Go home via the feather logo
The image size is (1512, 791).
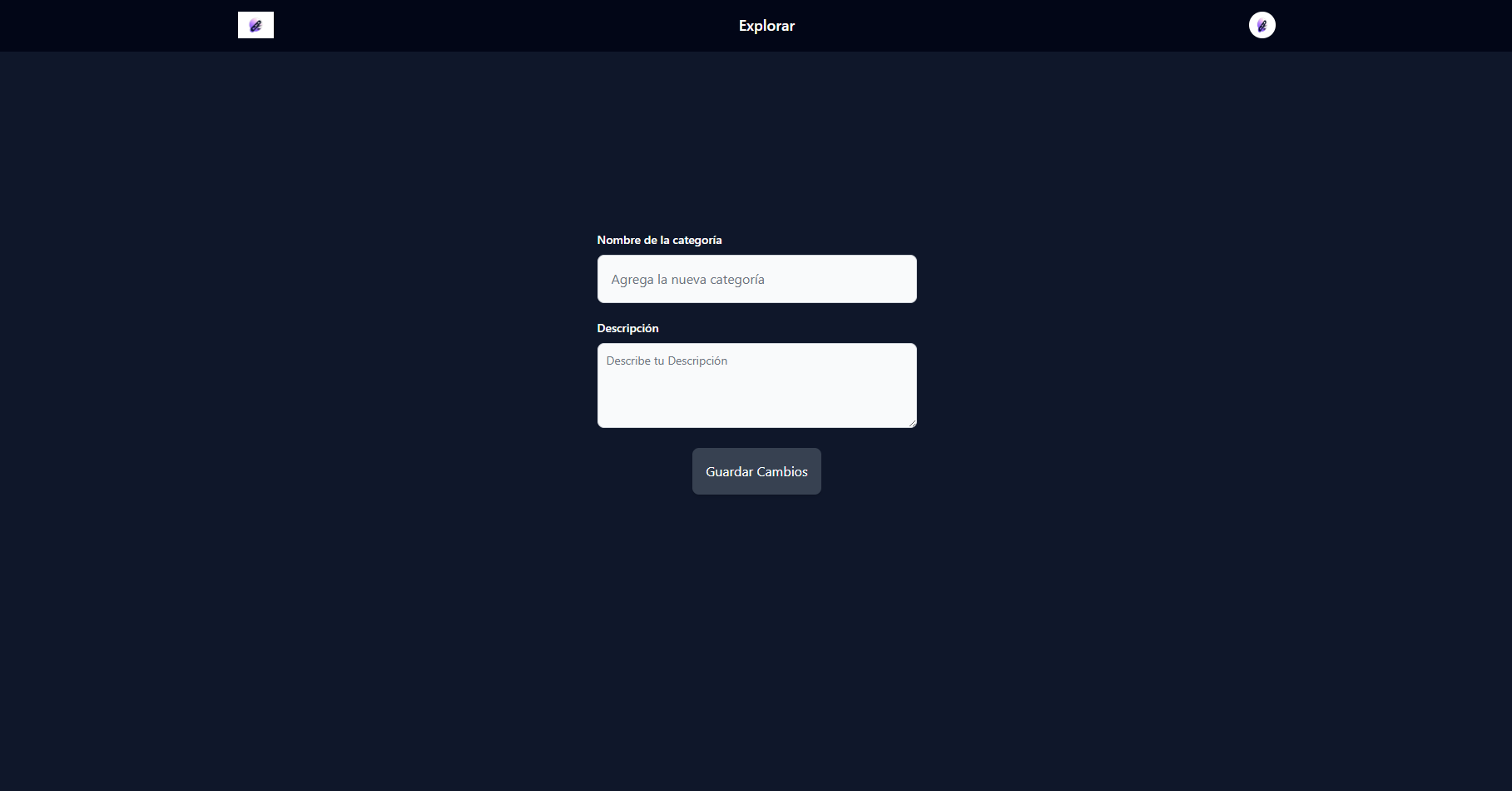[255, 25]
